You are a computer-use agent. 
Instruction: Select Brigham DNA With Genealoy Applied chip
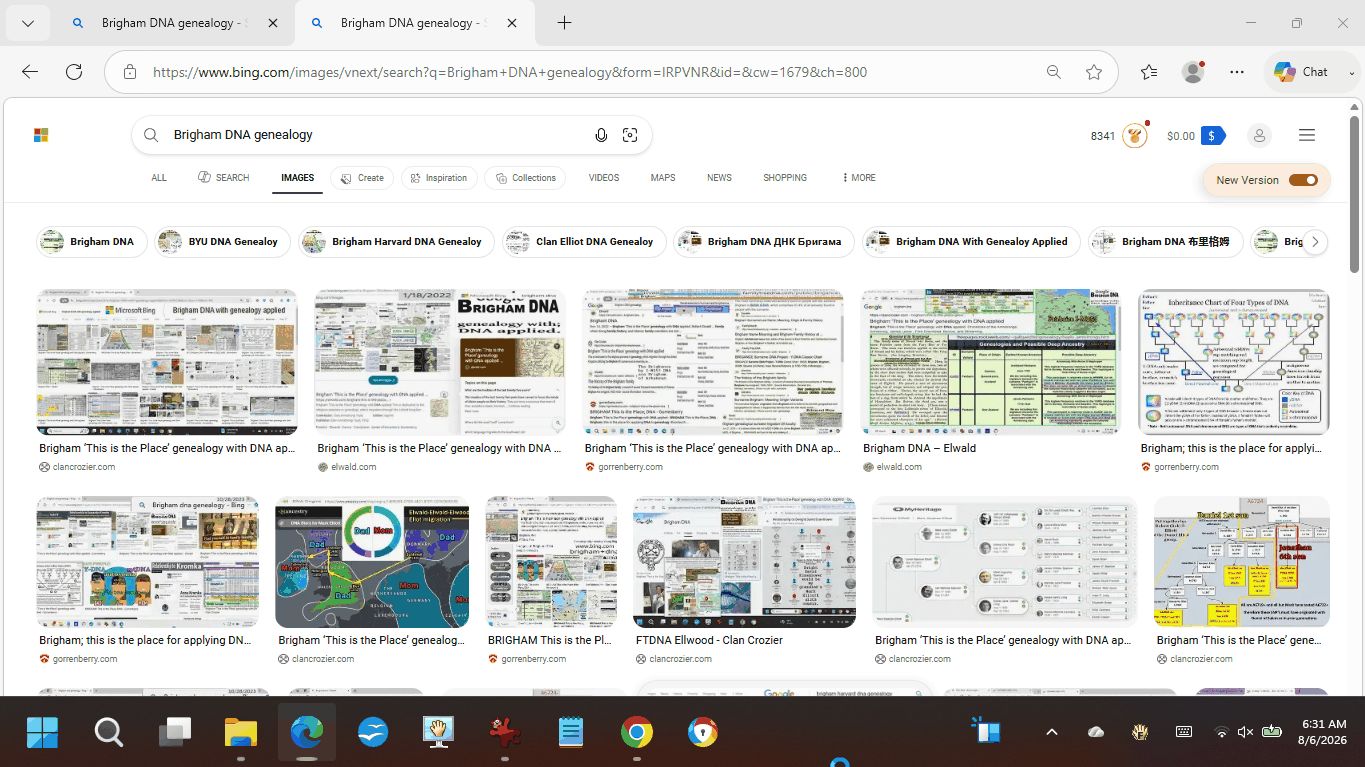tap(971, 242)
